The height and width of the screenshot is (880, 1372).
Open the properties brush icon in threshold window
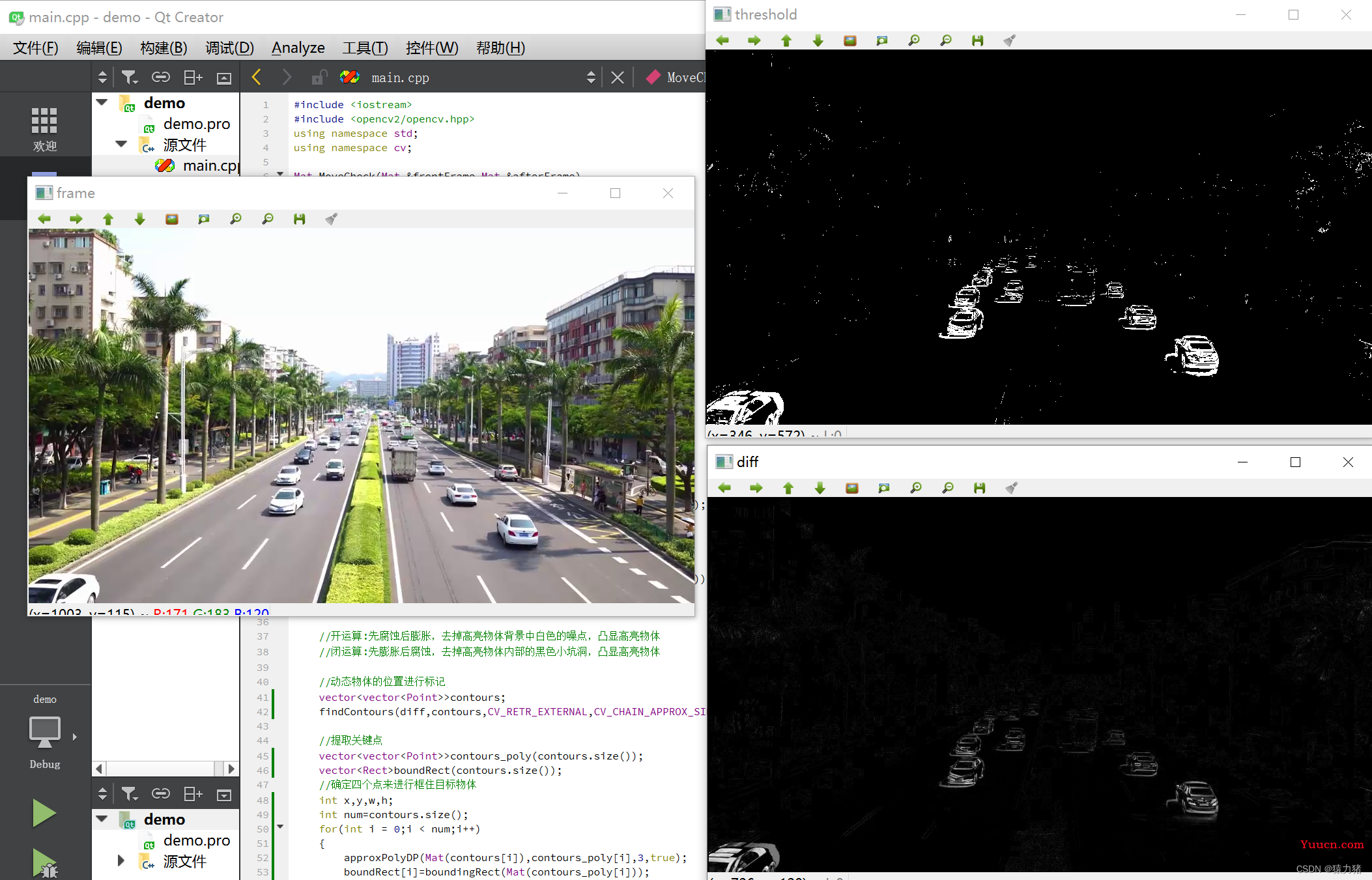(1009, 40)
